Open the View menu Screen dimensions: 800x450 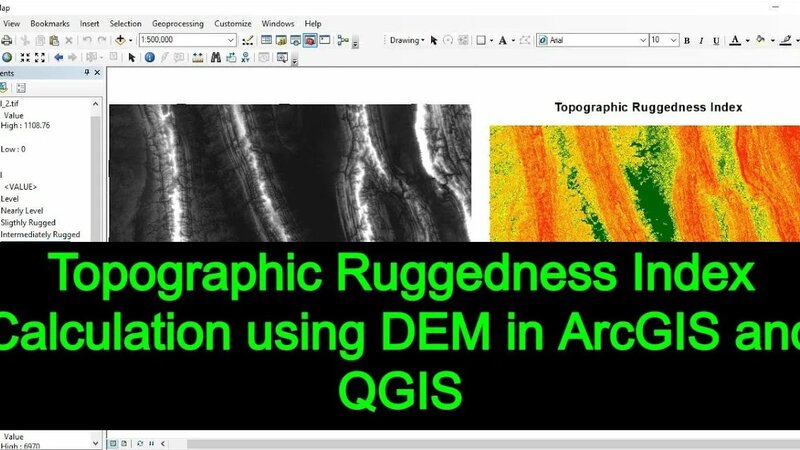(x=11, y=23)
